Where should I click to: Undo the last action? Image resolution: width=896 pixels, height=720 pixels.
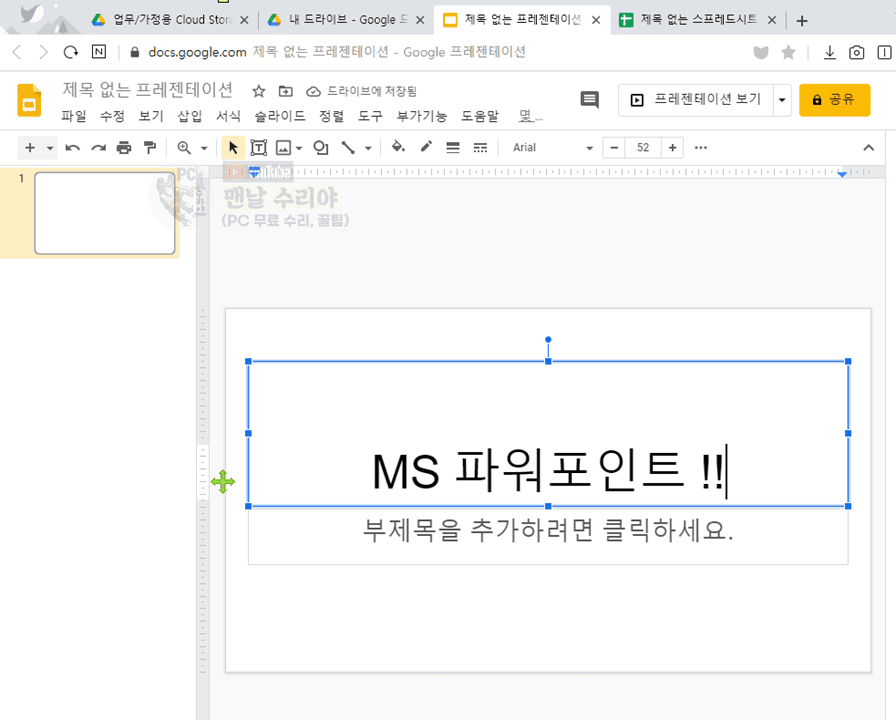pyautogui.click(x=73, y=148)
